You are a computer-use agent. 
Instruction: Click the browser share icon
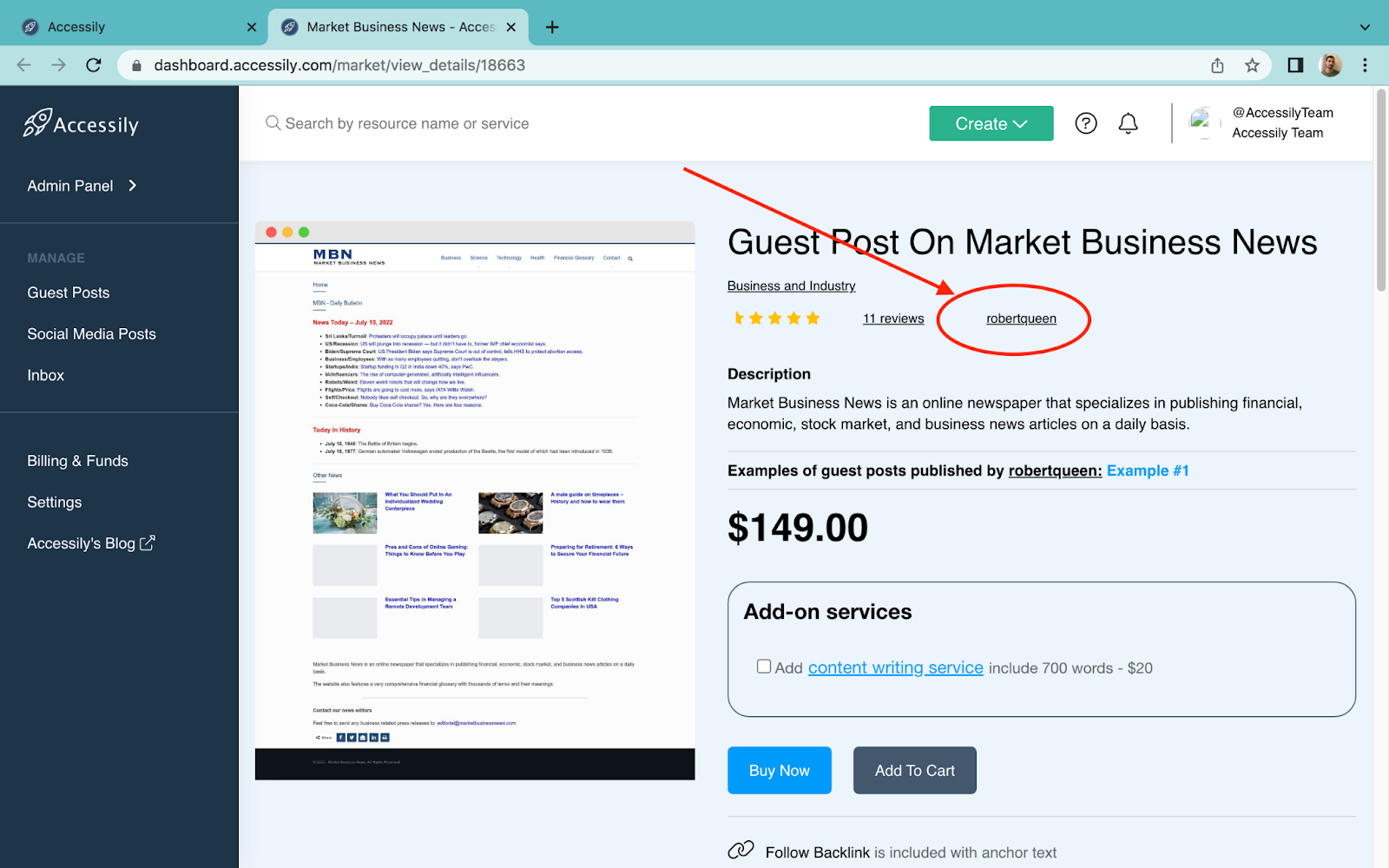pyautogui.click(x=1217, y=65)
